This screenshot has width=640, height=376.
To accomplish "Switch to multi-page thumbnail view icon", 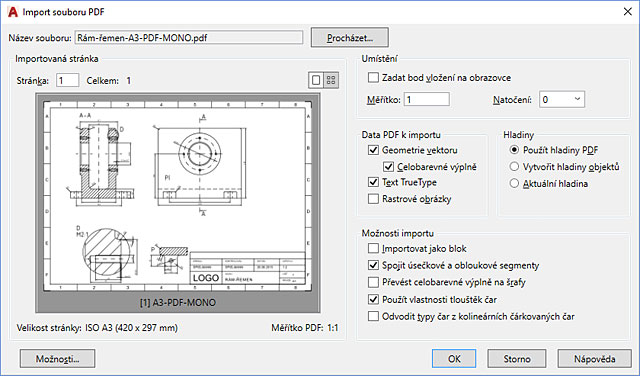I will [x=331, y=80].
